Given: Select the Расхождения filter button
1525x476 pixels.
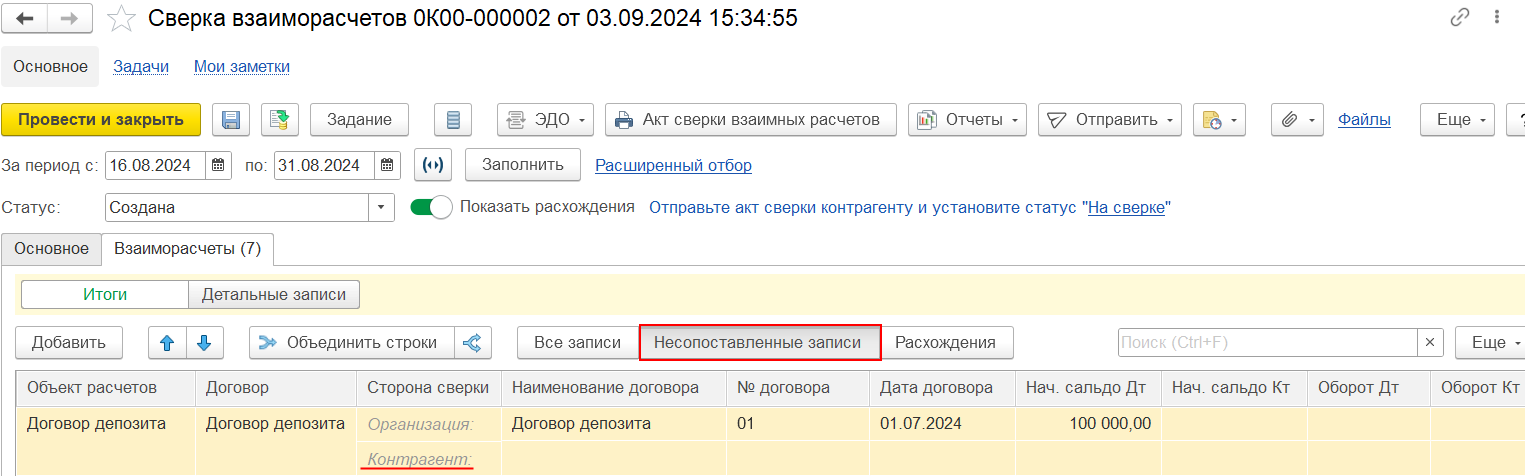Looking at the screenshot, I should click(945, 343).
